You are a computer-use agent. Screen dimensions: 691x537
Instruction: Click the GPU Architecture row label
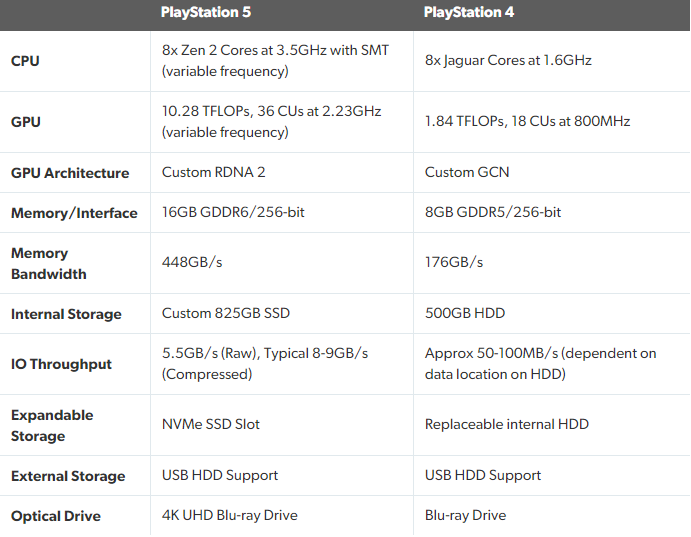coord(70,173)
